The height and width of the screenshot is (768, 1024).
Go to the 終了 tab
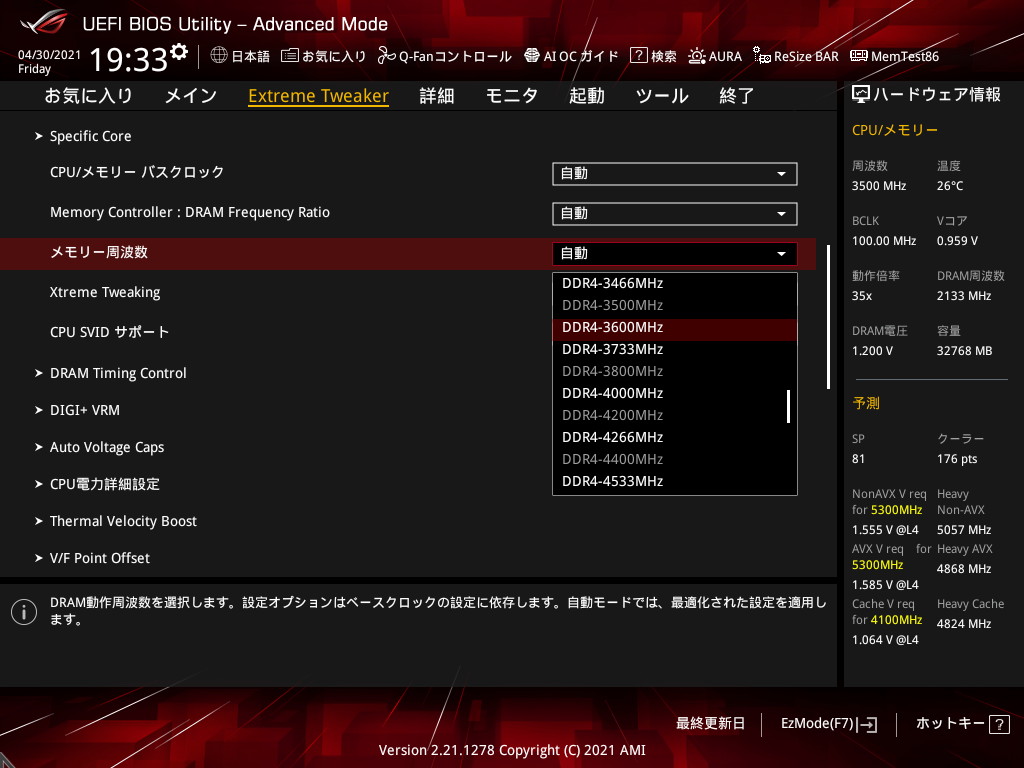click(737, 95)
